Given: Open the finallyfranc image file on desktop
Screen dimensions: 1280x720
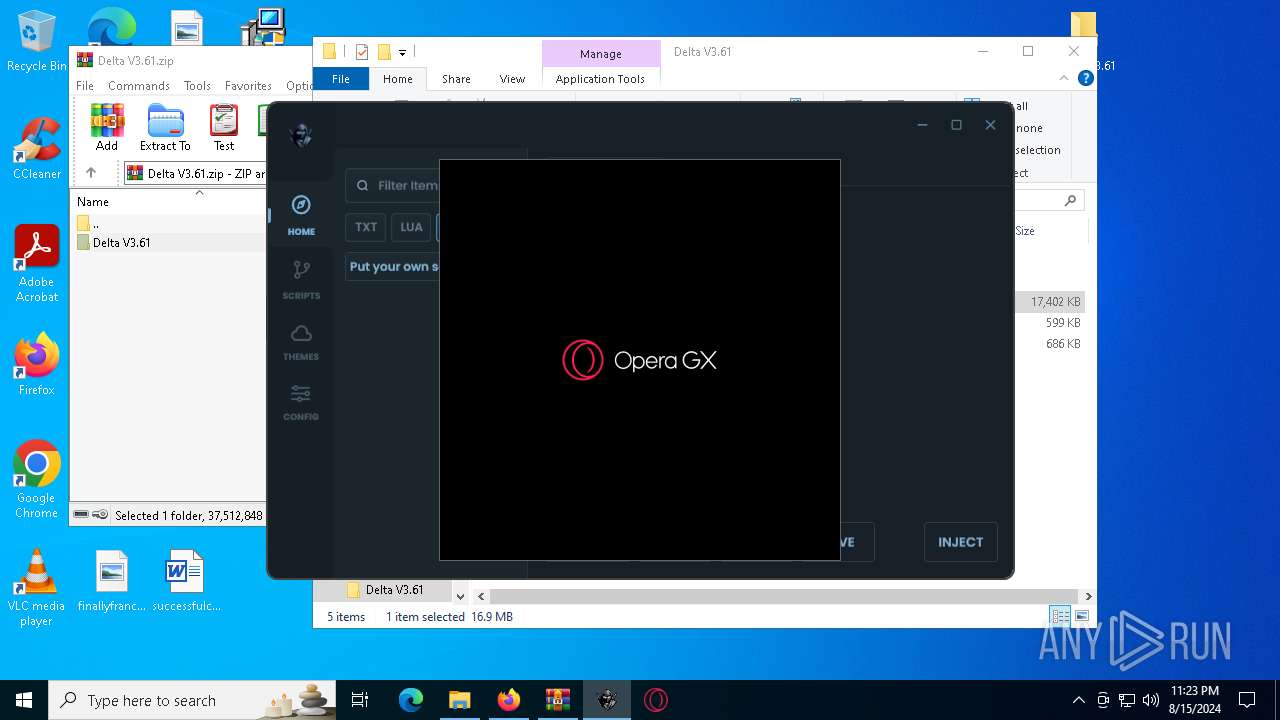Looking at the screenshot, I should [x=112, y=582].
